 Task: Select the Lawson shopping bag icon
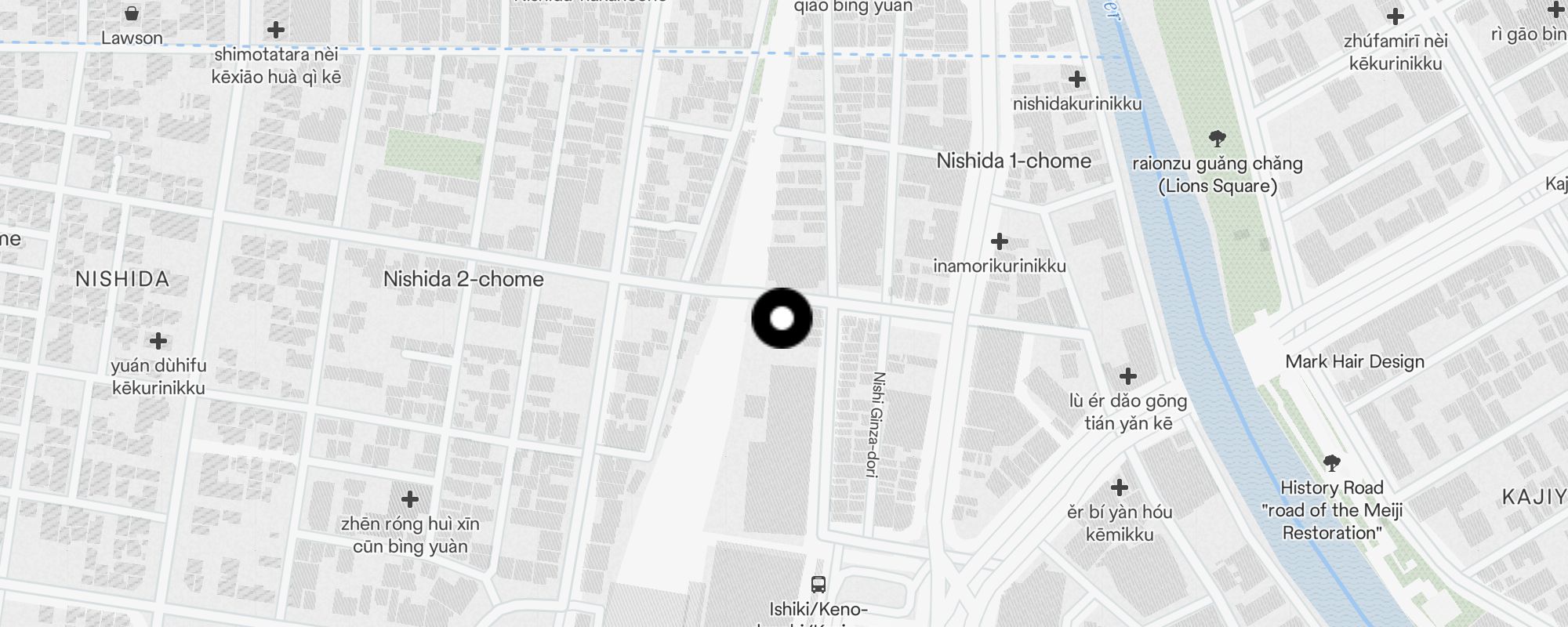coord(132,13)
